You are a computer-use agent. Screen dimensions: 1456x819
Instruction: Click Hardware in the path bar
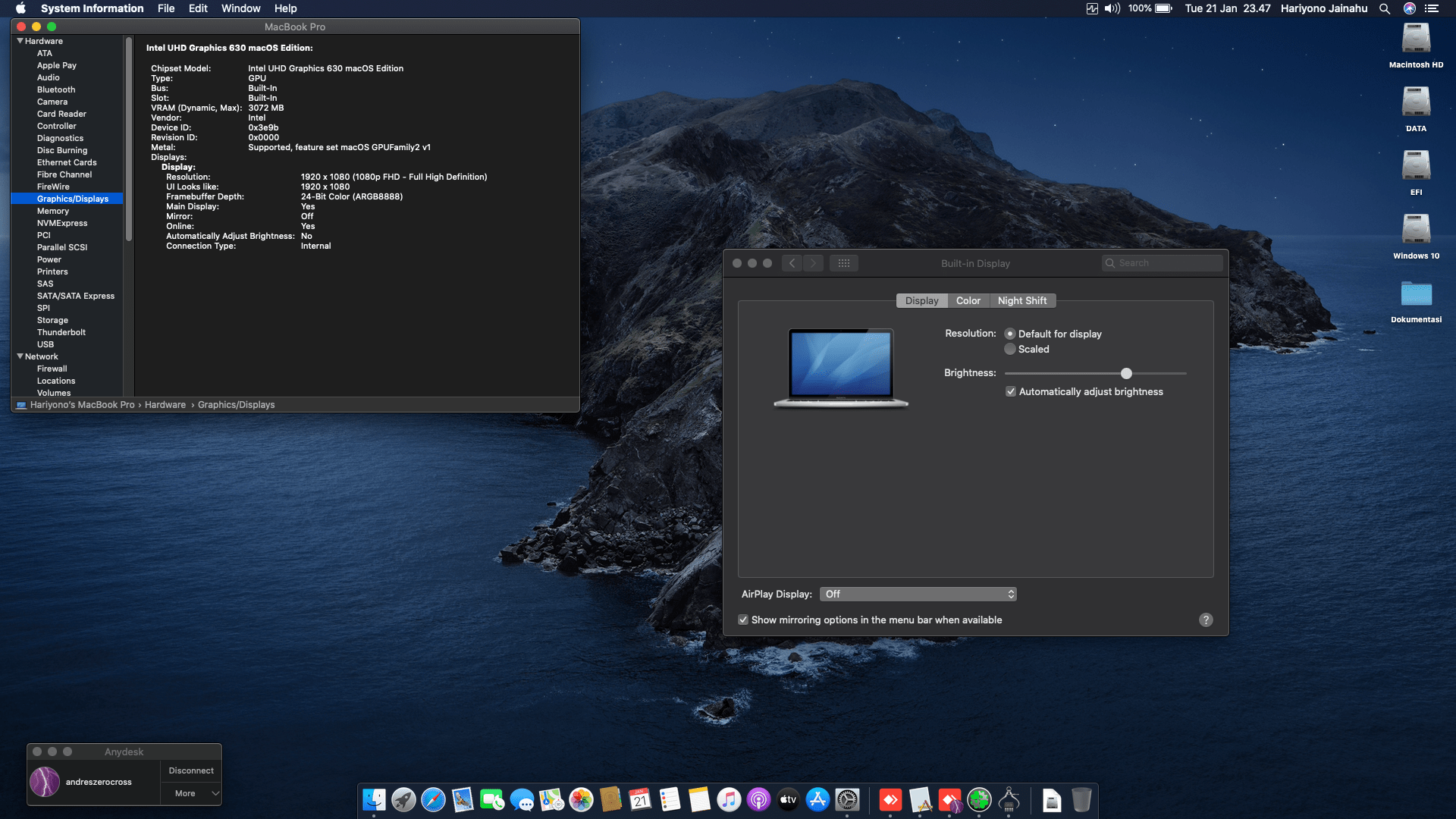[165, 405]
